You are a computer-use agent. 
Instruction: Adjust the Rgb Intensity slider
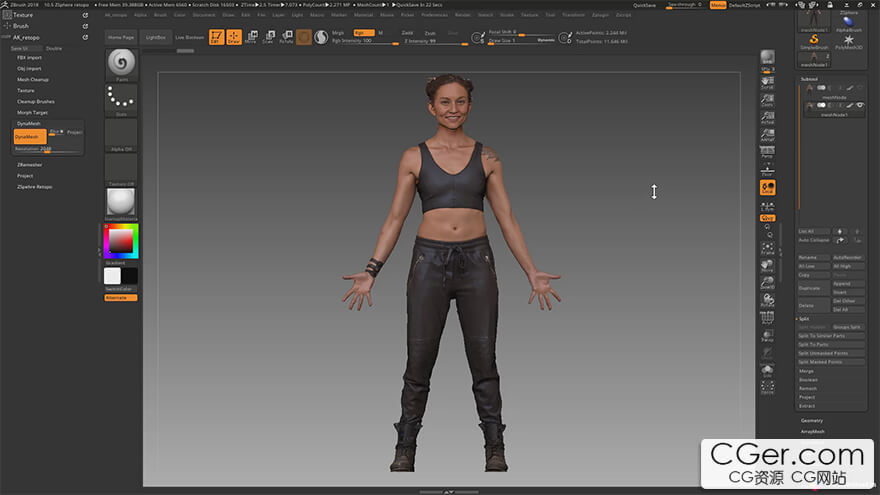(365, 41)
